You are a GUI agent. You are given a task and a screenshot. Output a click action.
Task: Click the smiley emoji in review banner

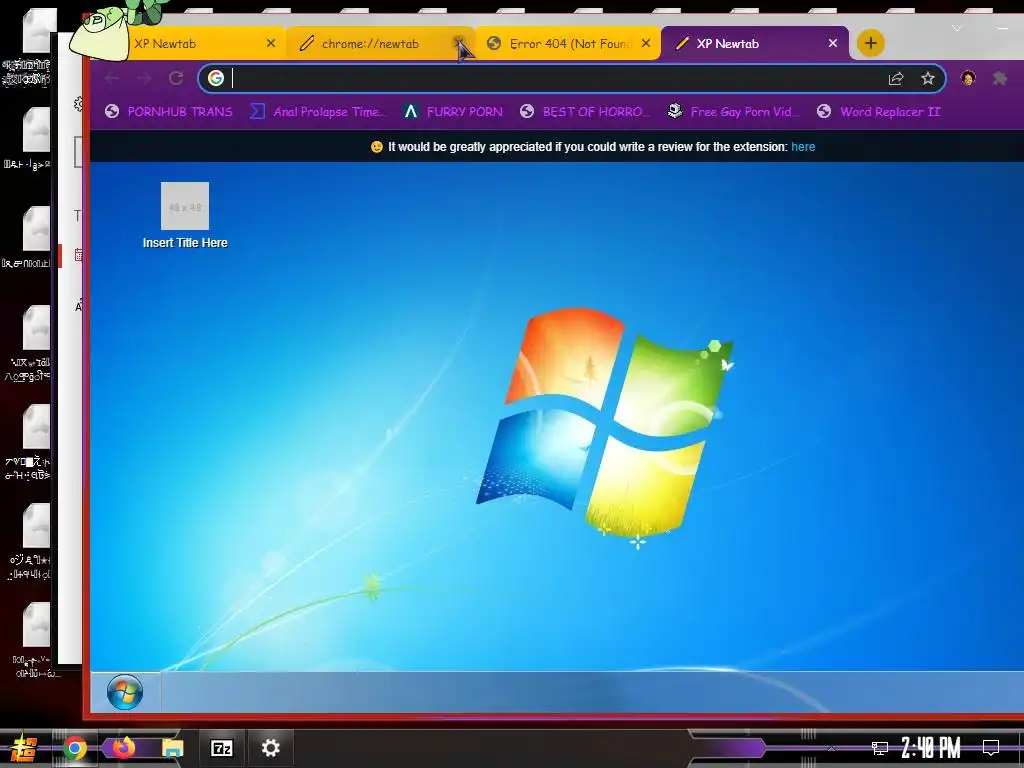[x=377, y=147]
